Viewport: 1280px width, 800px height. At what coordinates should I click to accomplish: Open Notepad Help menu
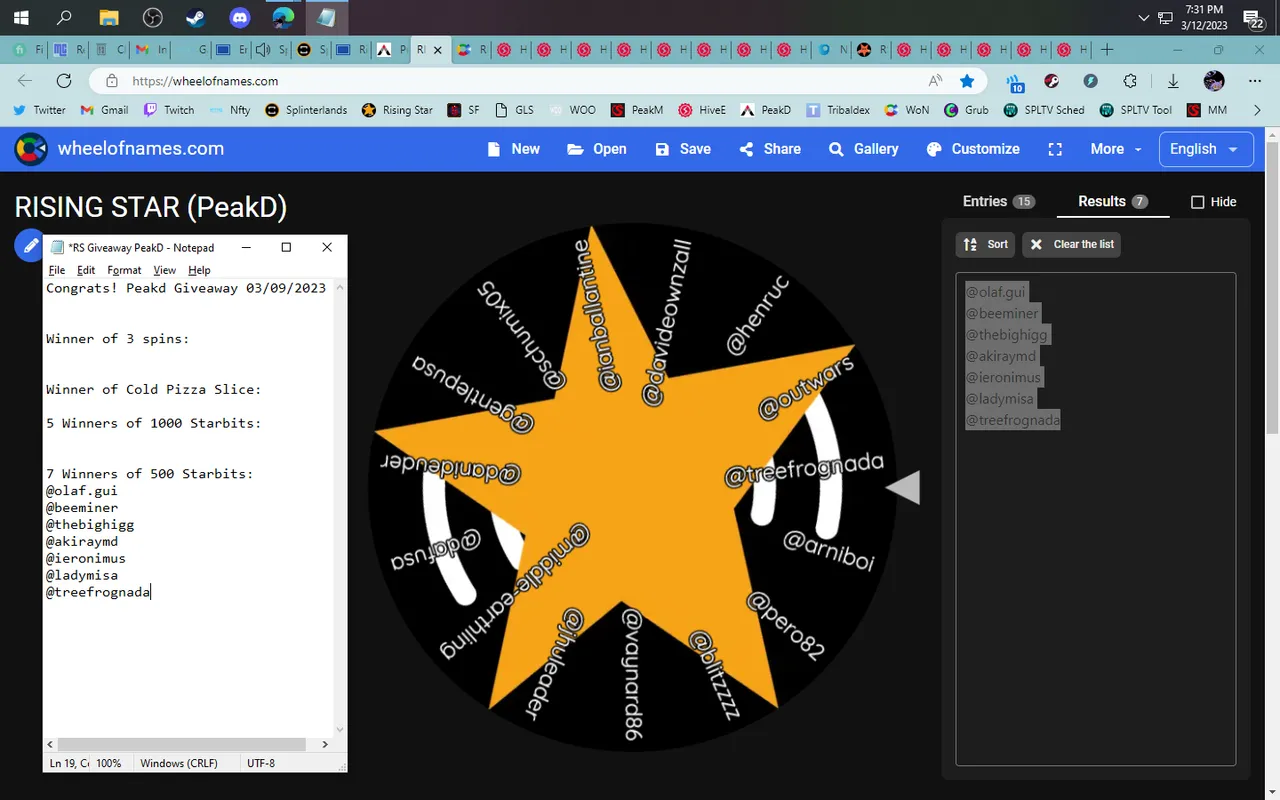199,270
